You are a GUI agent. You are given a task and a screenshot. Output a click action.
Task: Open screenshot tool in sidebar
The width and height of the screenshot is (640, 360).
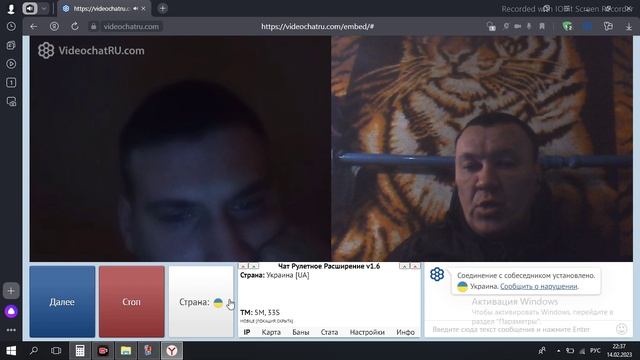coord(11,101)
